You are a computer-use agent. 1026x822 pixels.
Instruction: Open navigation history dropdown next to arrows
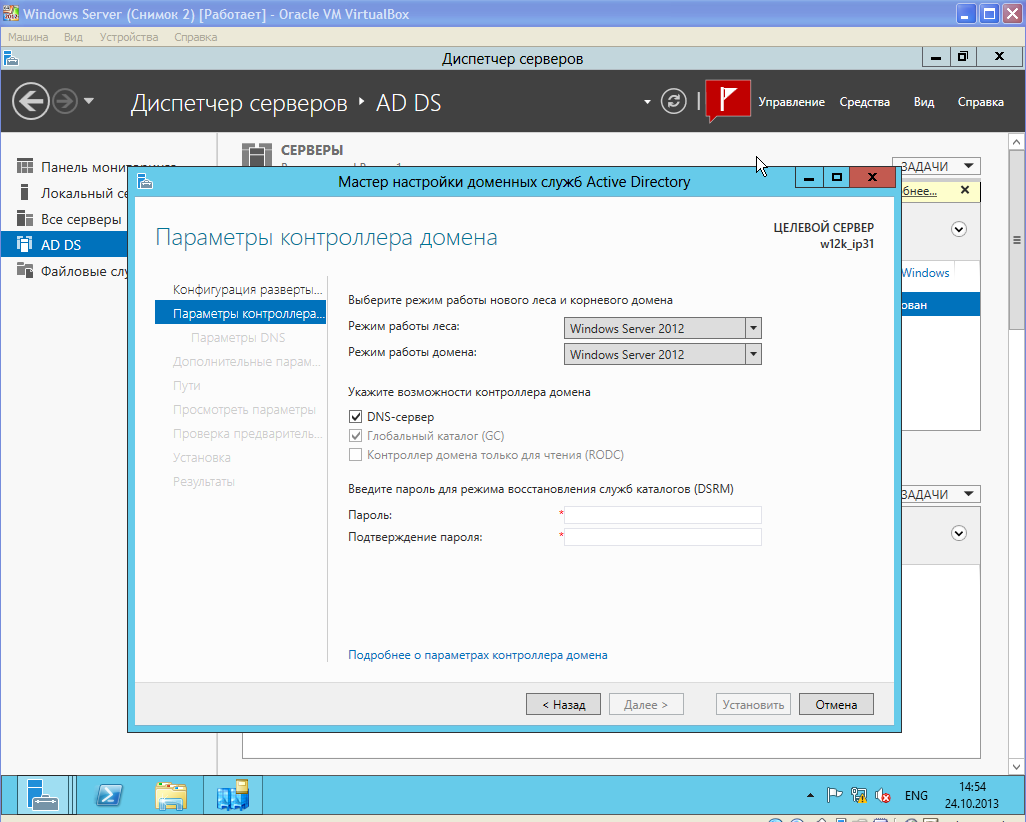89,101
